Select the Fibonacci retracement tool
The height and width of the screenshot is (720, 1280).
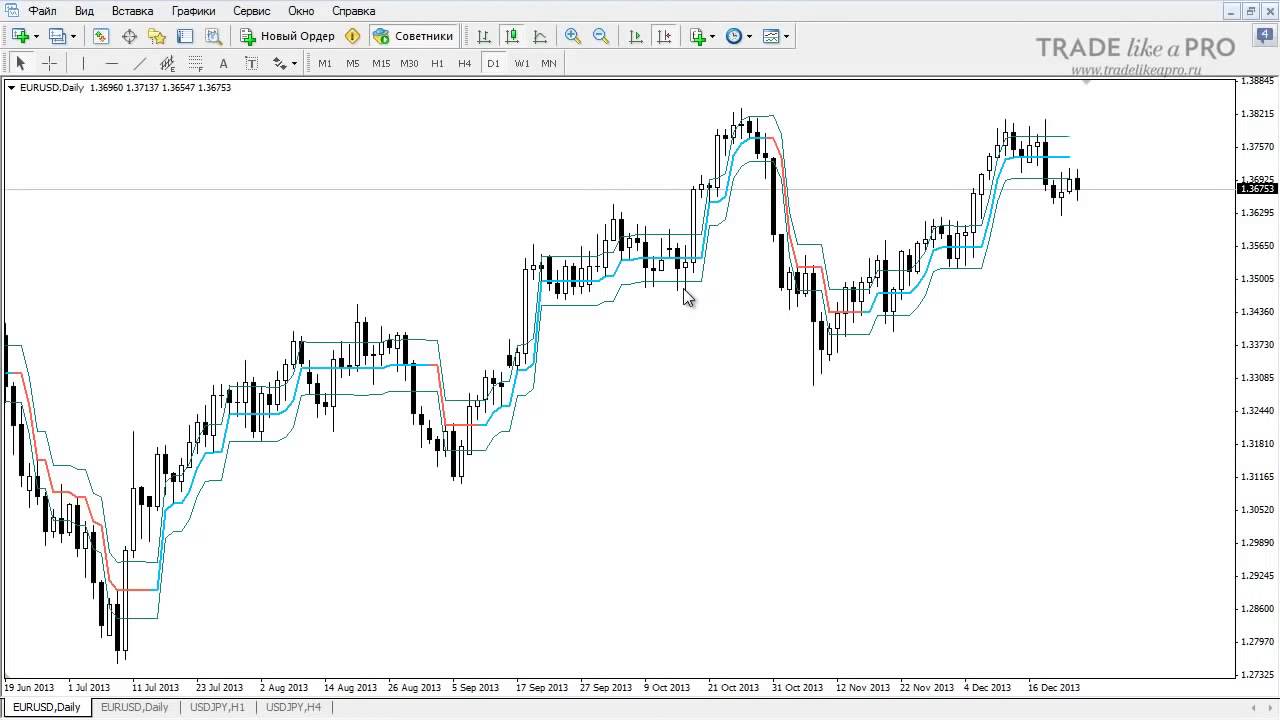click(x=196, y=63)
